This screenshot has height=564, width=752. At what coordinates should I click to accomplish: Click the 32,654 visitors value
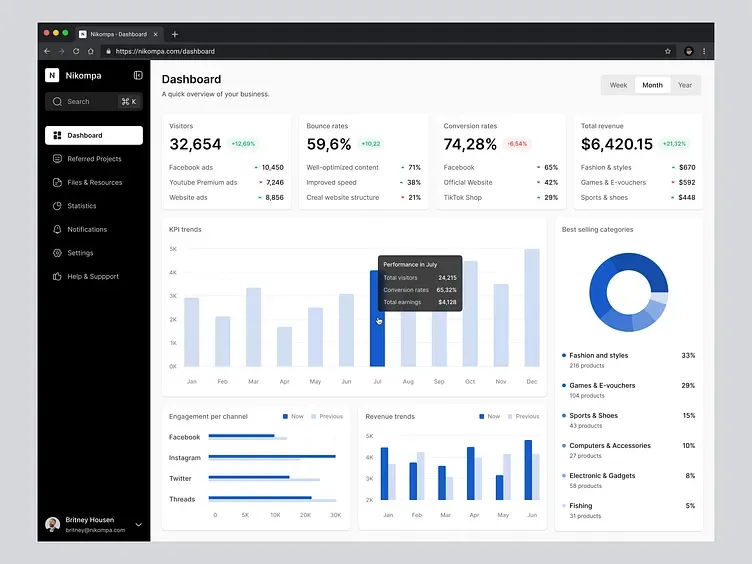tap(195, 144)
